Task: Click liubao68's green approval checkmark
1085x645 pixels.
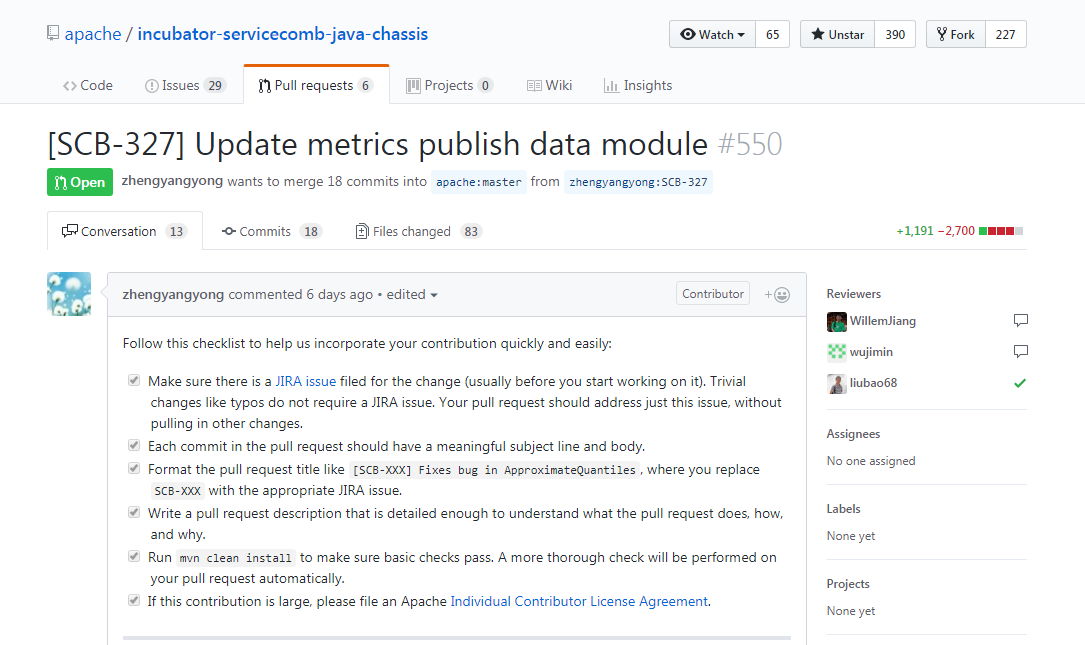Action: pos(1020,383)
